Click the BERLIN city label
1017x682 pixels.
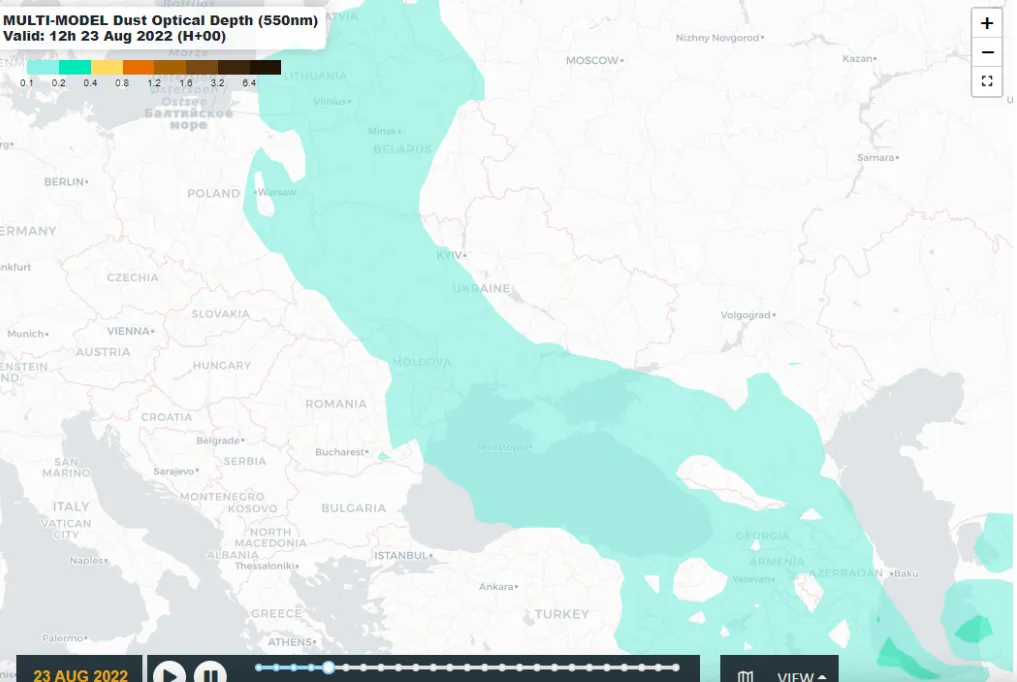[64, 182]
